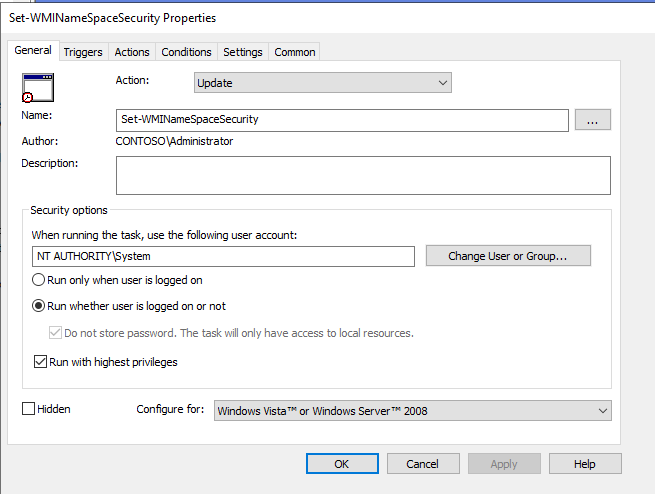Expand the Configure for dropdown list
The image size is (655, 494).
(x=412, y=410)
